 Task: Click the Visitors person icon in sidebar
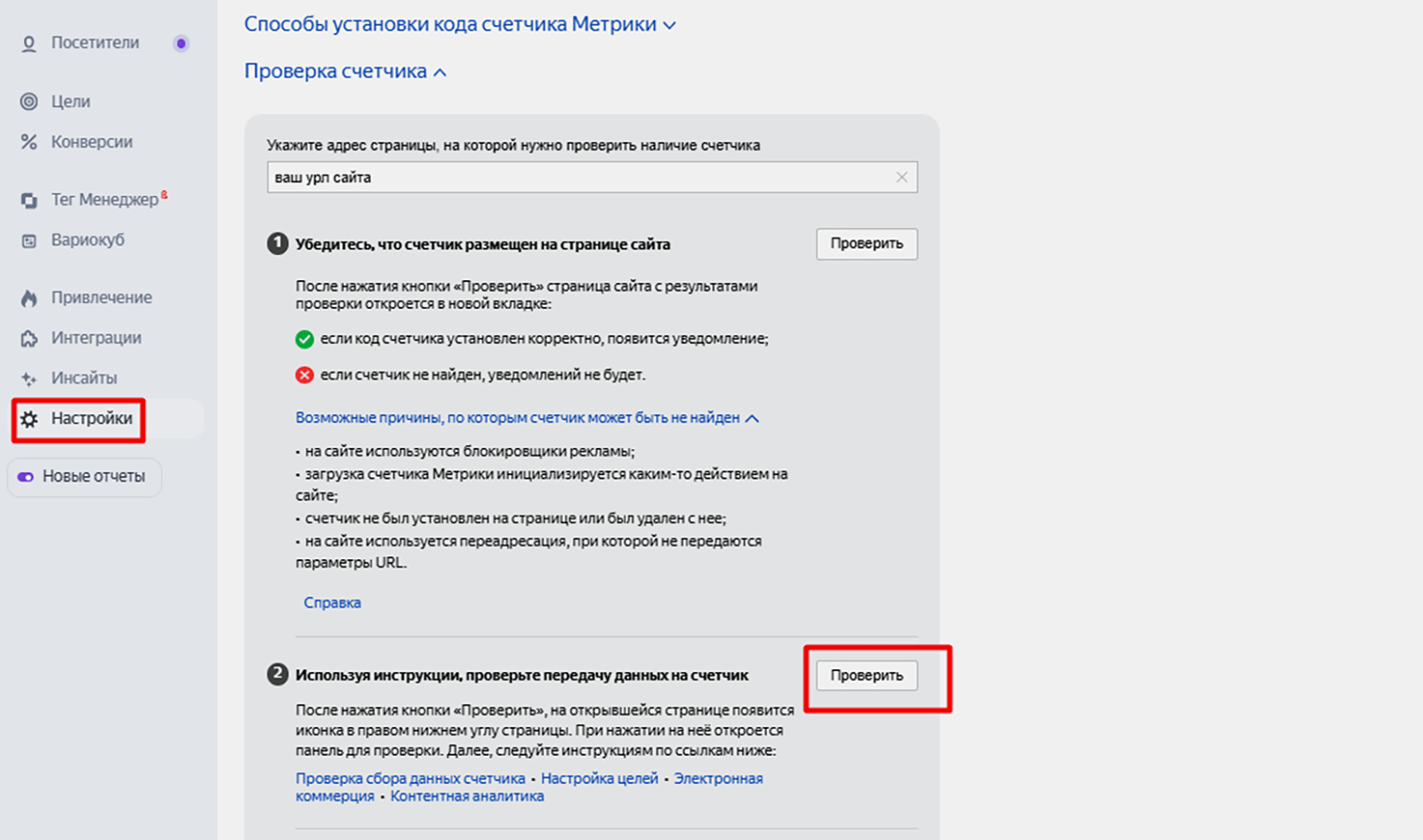tap(29, 43)
